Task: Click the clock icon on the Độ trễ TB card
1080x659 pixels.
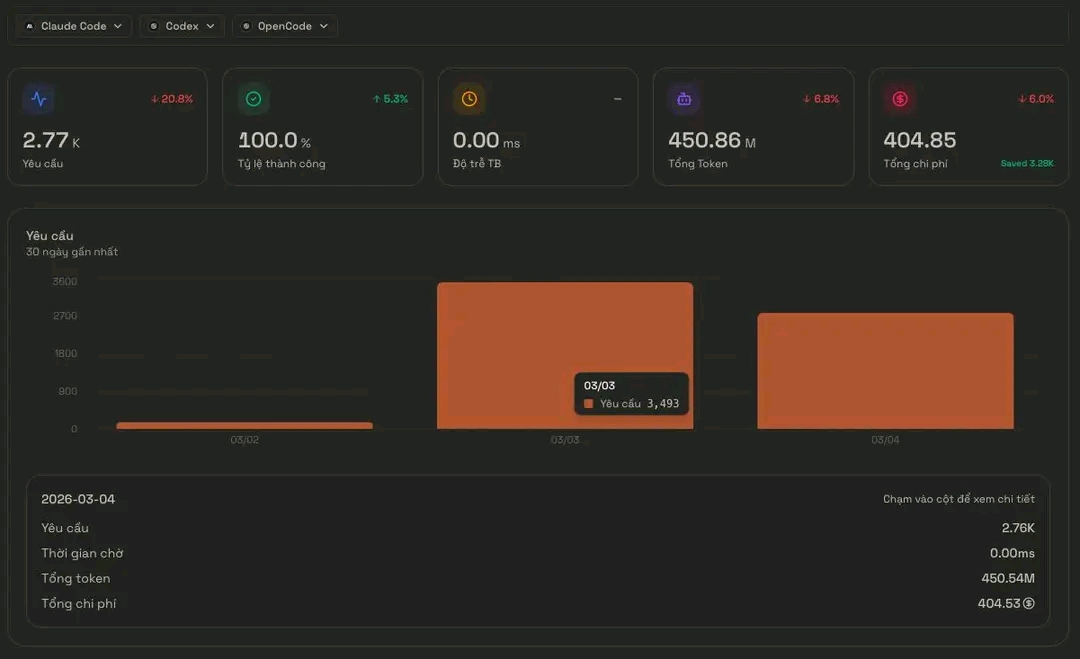Action: [467, 99]
